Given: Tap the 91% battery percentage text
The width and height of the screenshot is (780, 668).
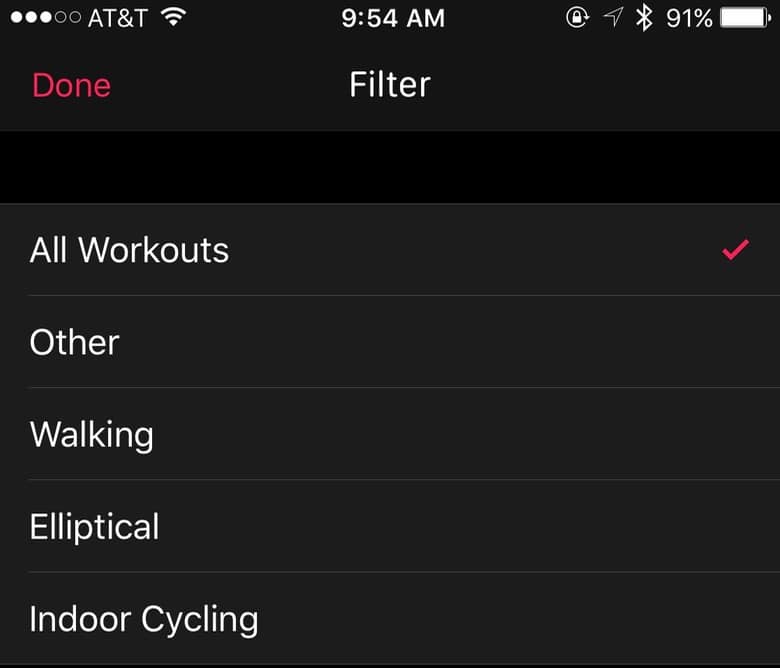Looking at the screenshot, I should point(689,17).
